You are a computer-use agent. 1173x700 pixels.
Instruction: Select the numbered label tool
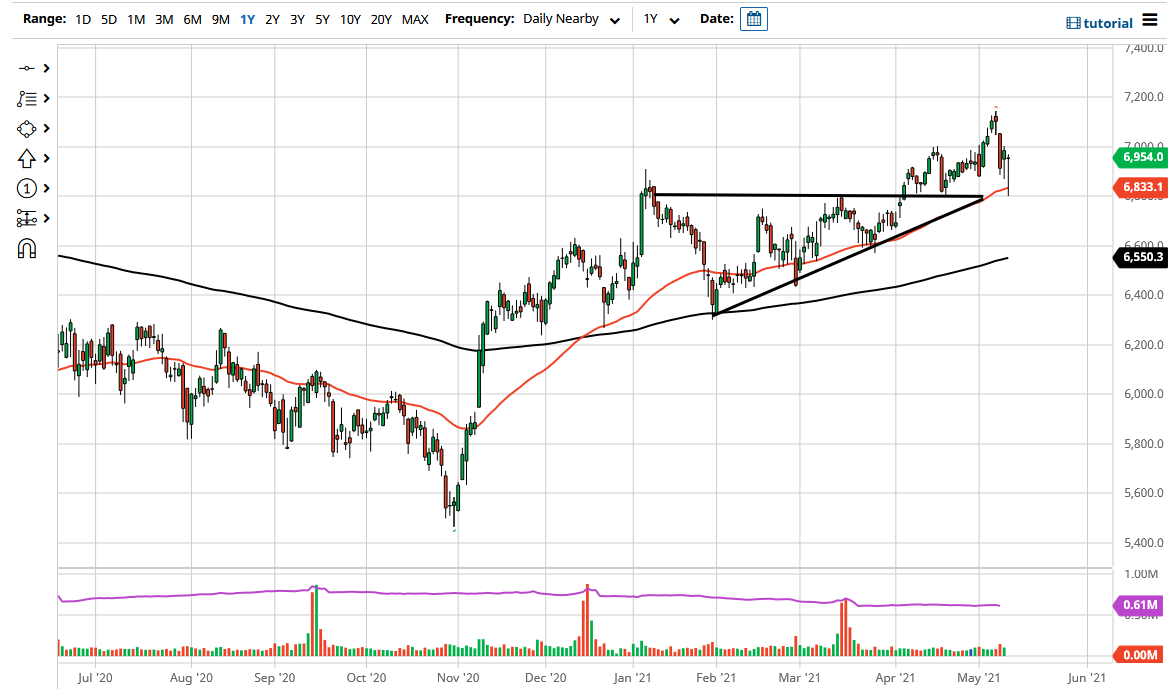pyautogui.click(x=27, y=188)
